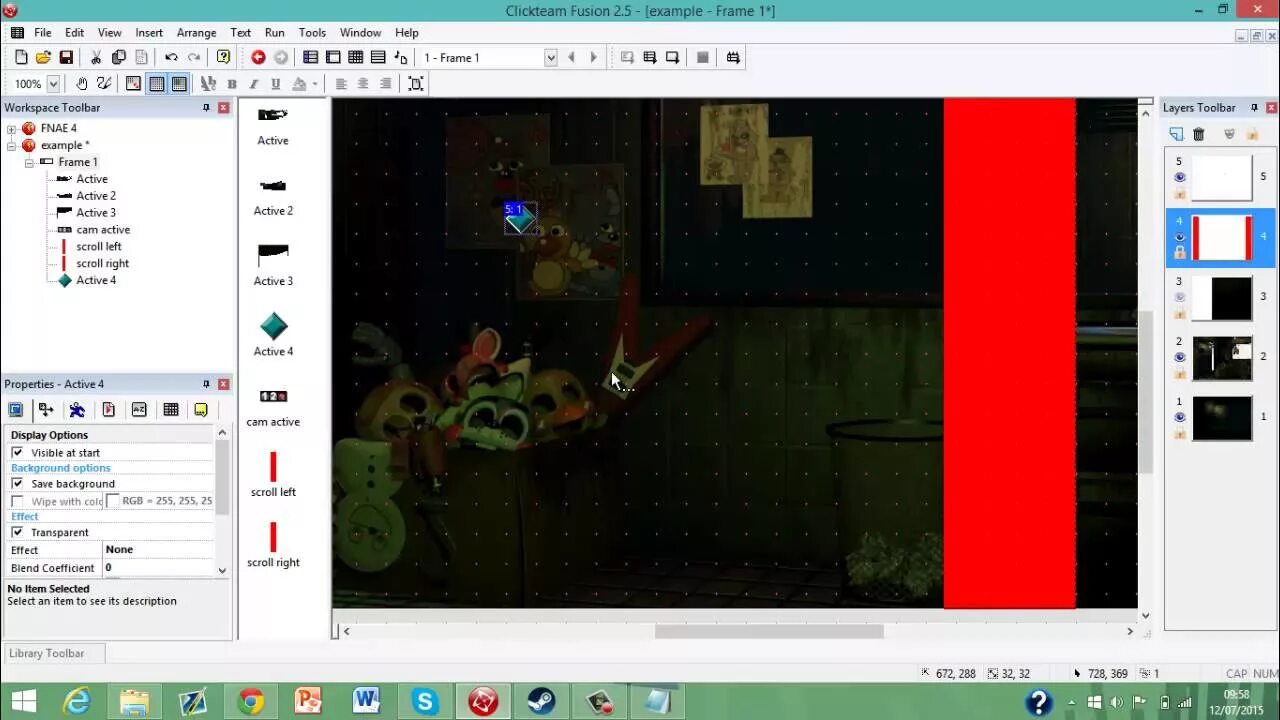Image resolution: width=1280 pixels, height=720 pixels.
Task: Open the Help contents question mark icon
Action: point(223,58)
